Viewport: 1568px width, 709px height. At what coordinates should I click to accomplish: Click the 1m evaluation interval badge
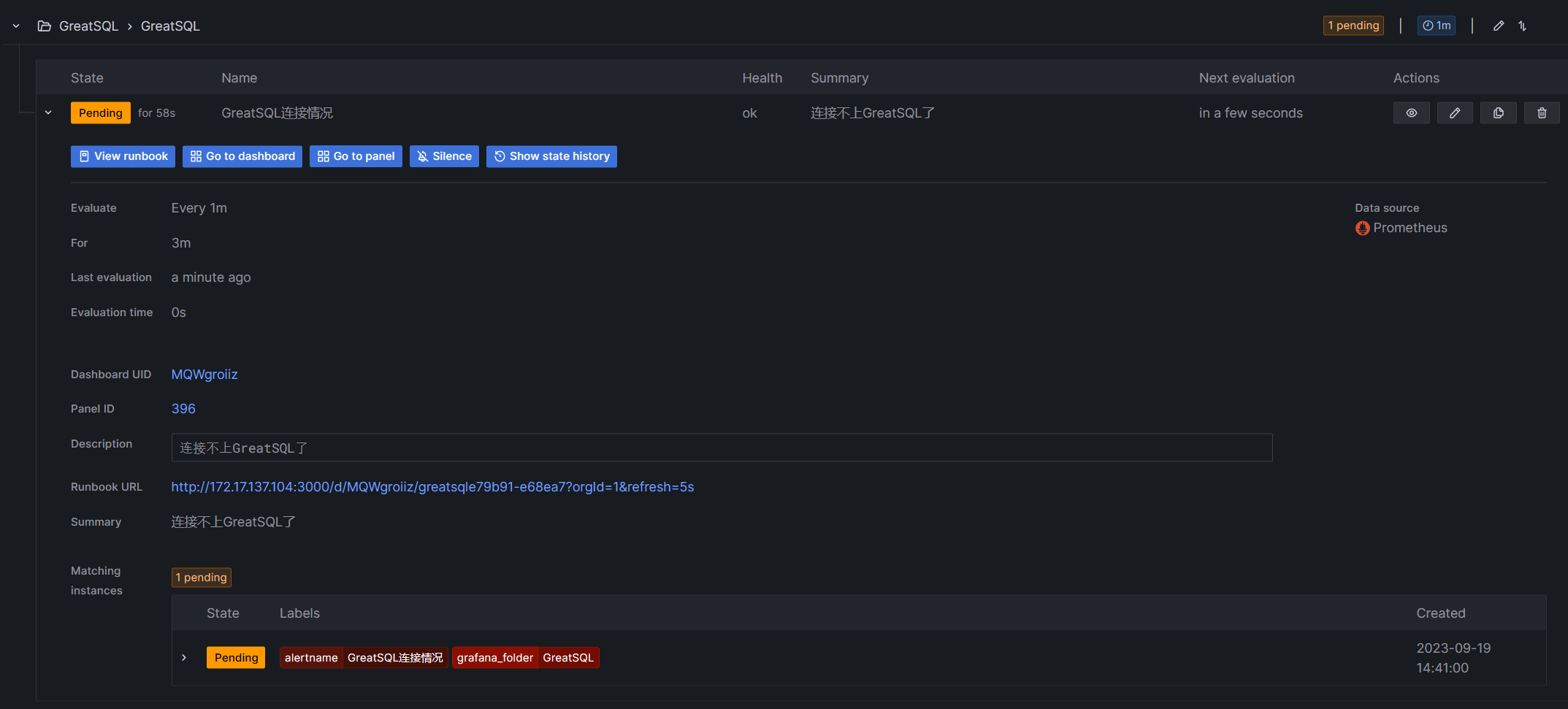pos(1437,26)
